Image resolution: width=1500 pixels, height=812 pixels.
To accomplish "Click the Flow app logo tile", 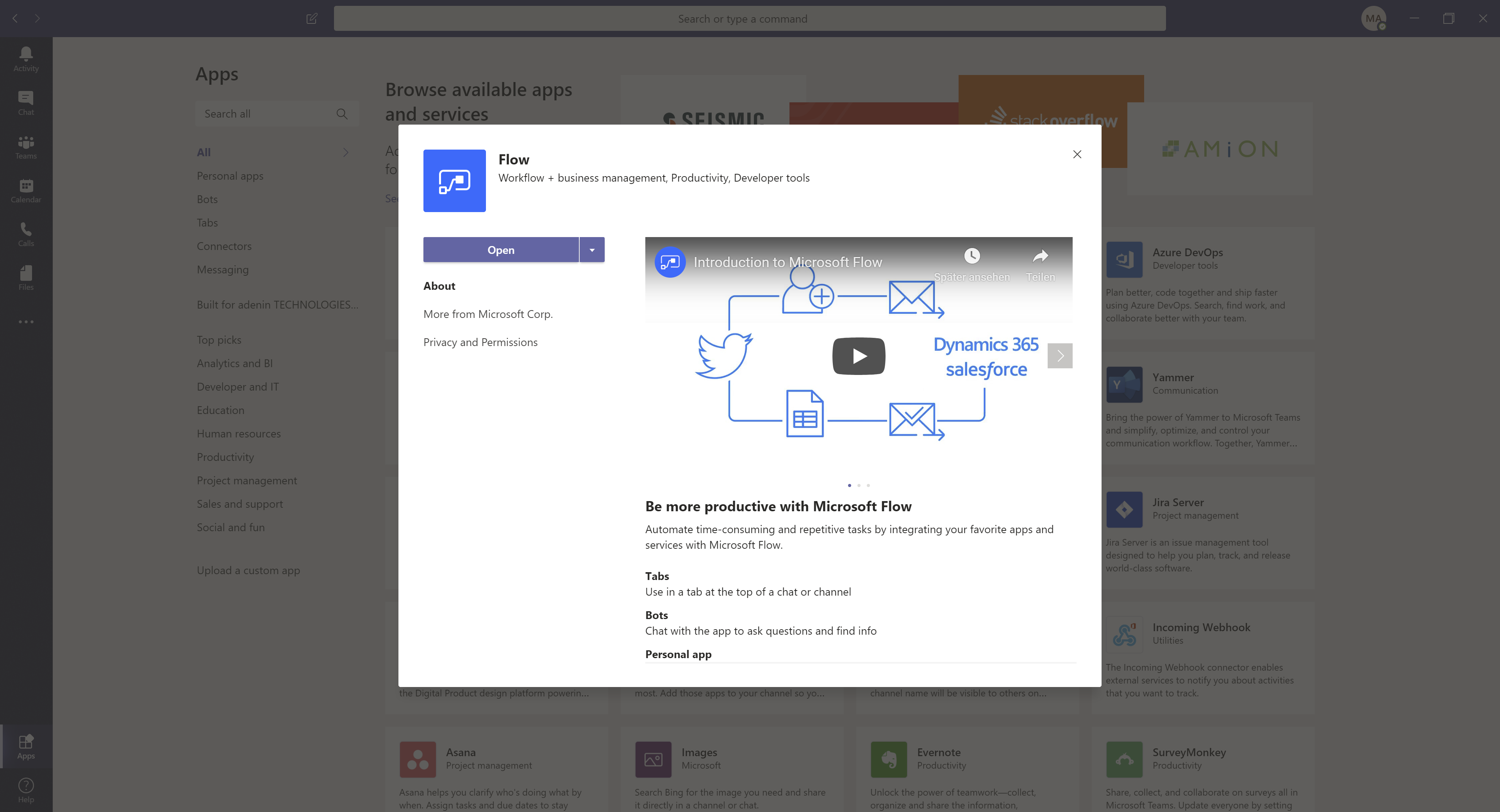I will click(454, 180).
